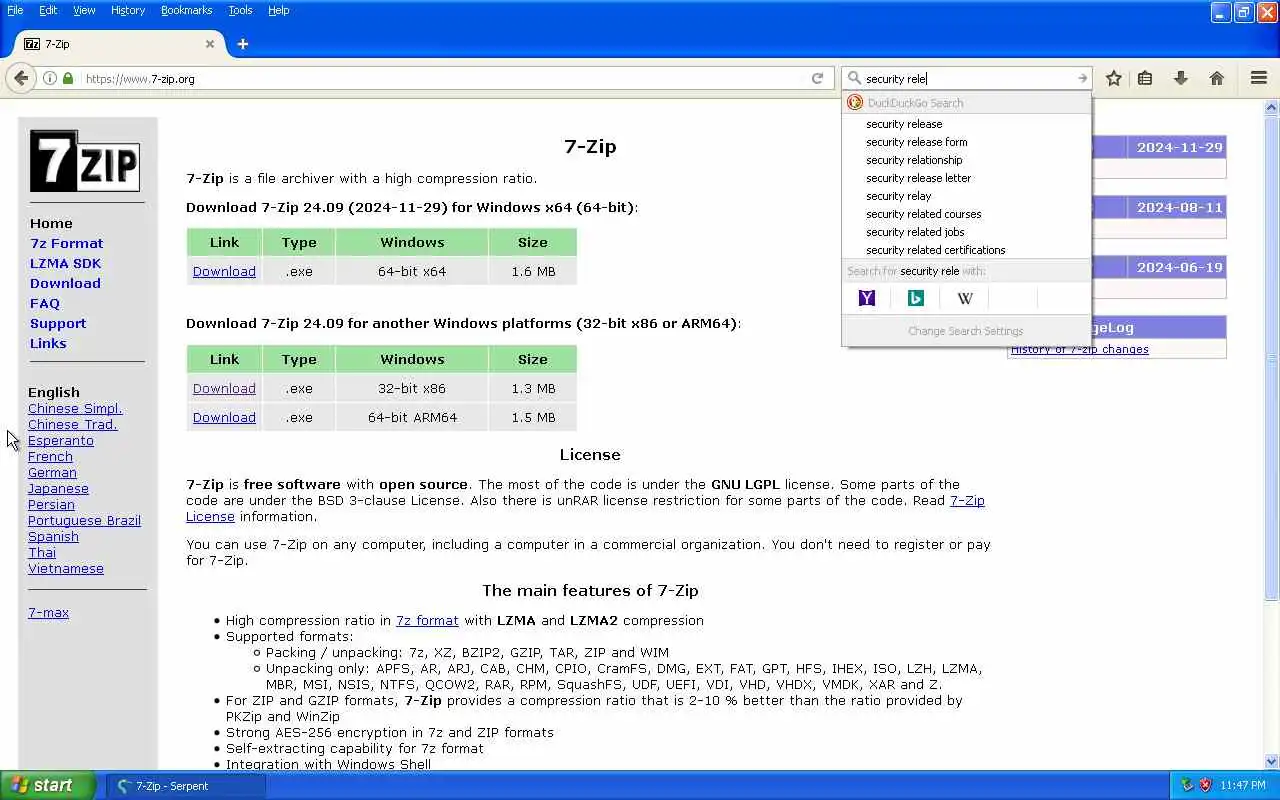Download the 64-bit ARM64 .exe
1280x800 pixels.
pyautogui.click(x=224, y=417)
